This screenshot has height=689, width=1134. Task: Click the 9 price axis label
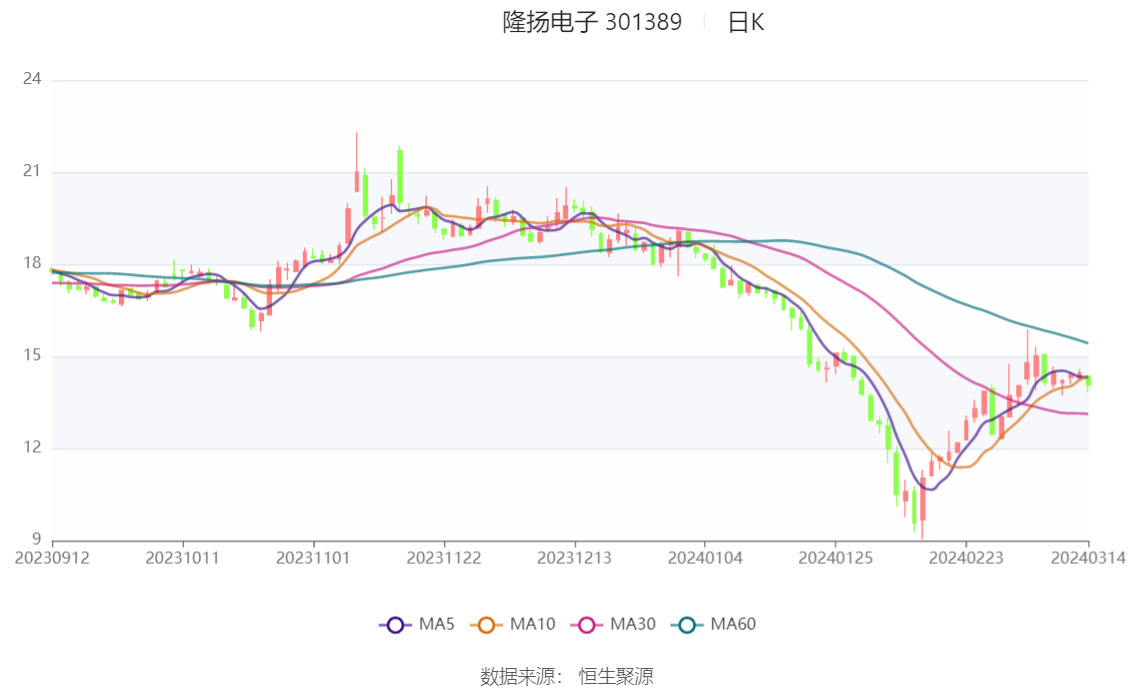[x=37, y=539]
